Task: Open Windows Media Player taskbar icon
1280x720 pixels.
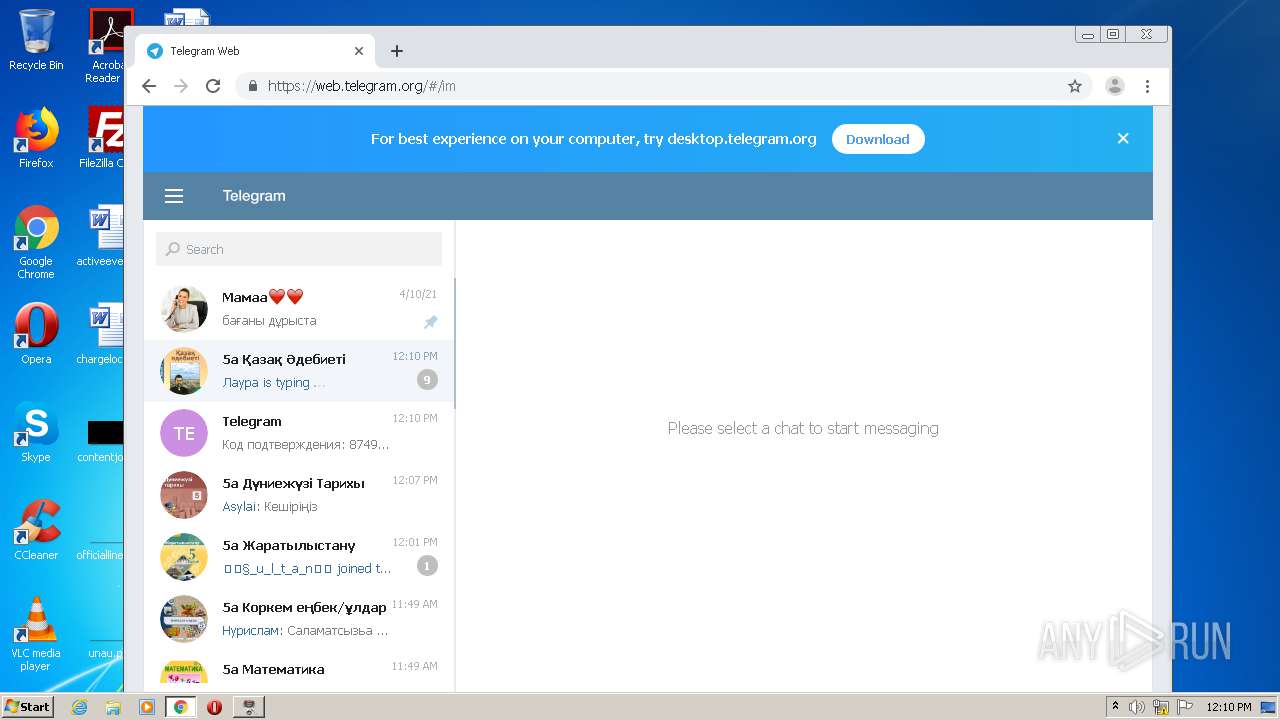Action: point(147,707)
